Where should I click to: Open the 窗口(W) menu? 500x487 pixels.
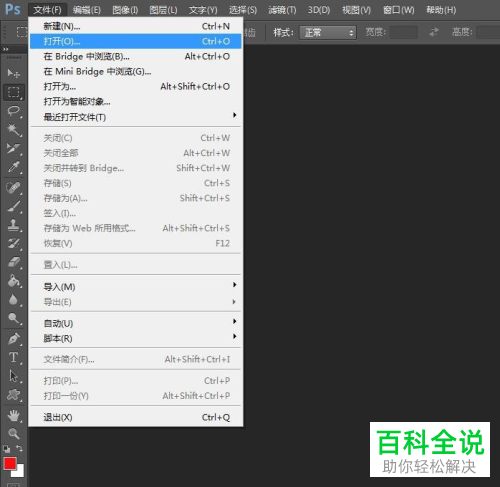tap(399, 10)
